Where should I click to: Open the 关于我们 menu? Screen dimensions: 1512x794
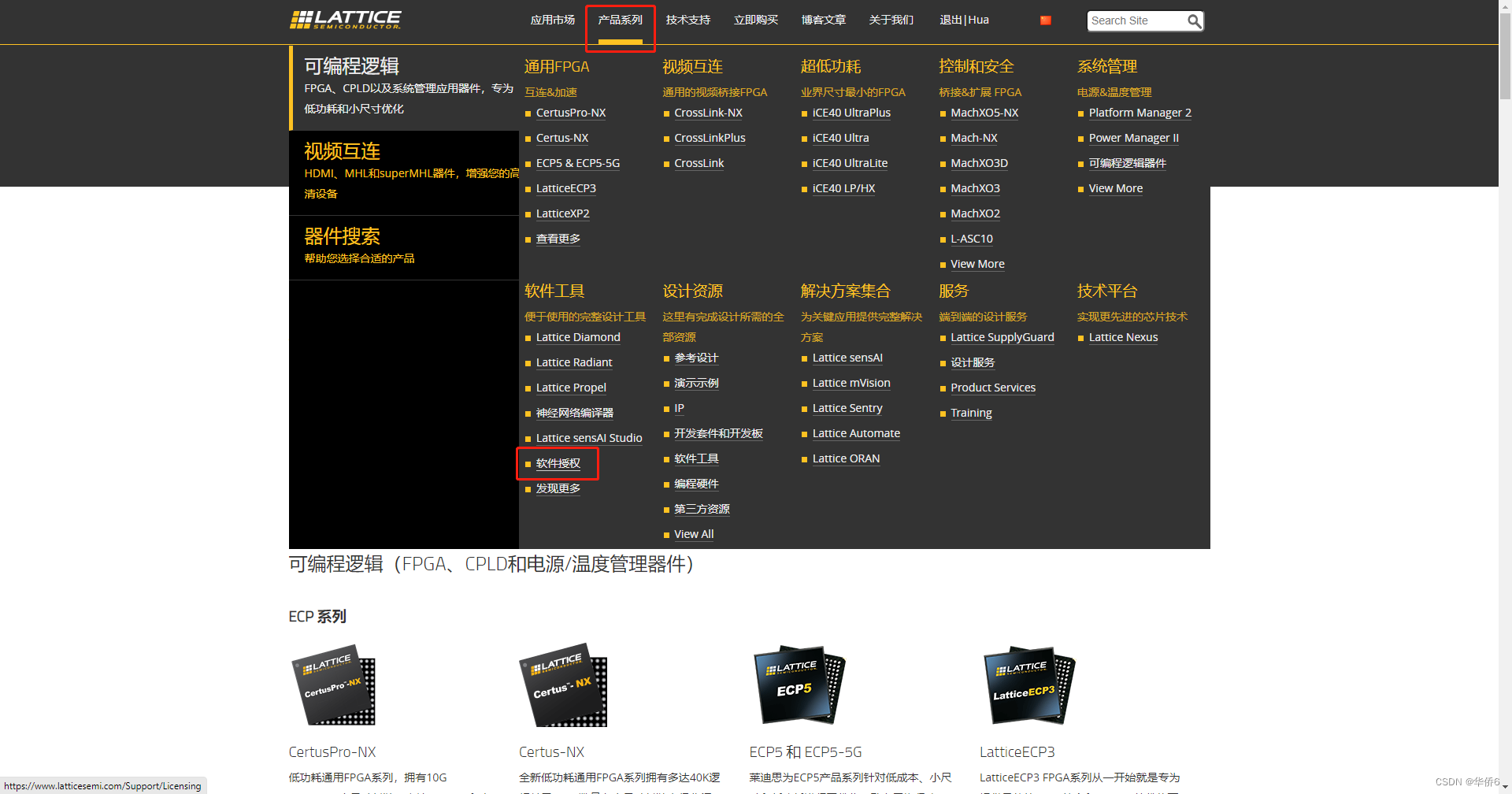click(x=891, y=20)
